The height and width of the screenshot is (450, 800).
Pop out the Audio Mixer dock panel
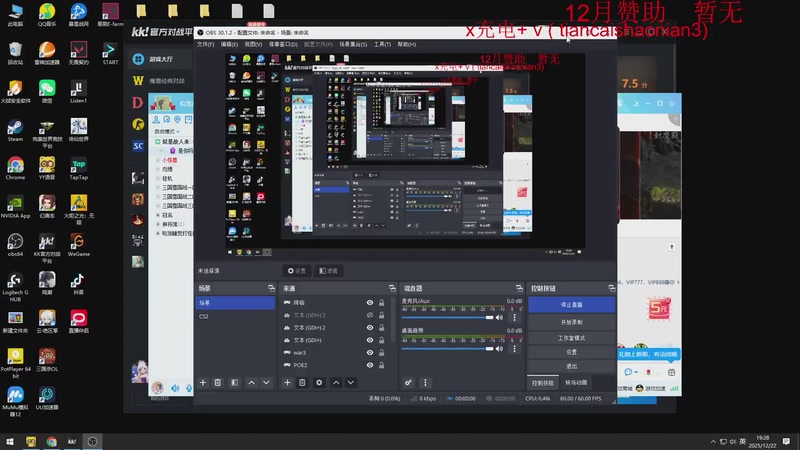519,288
